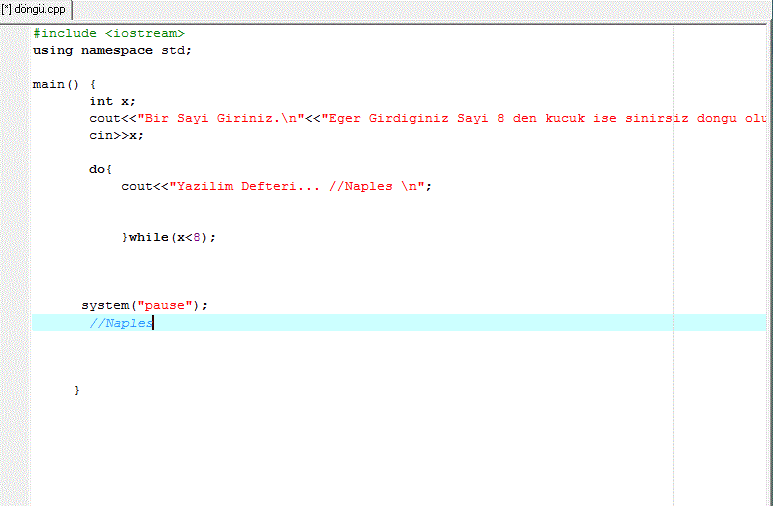Image resolution: width=773 pixels, height=506 pixels.
Task: Place cursor on using namespace std line
Action: (112, 50)
